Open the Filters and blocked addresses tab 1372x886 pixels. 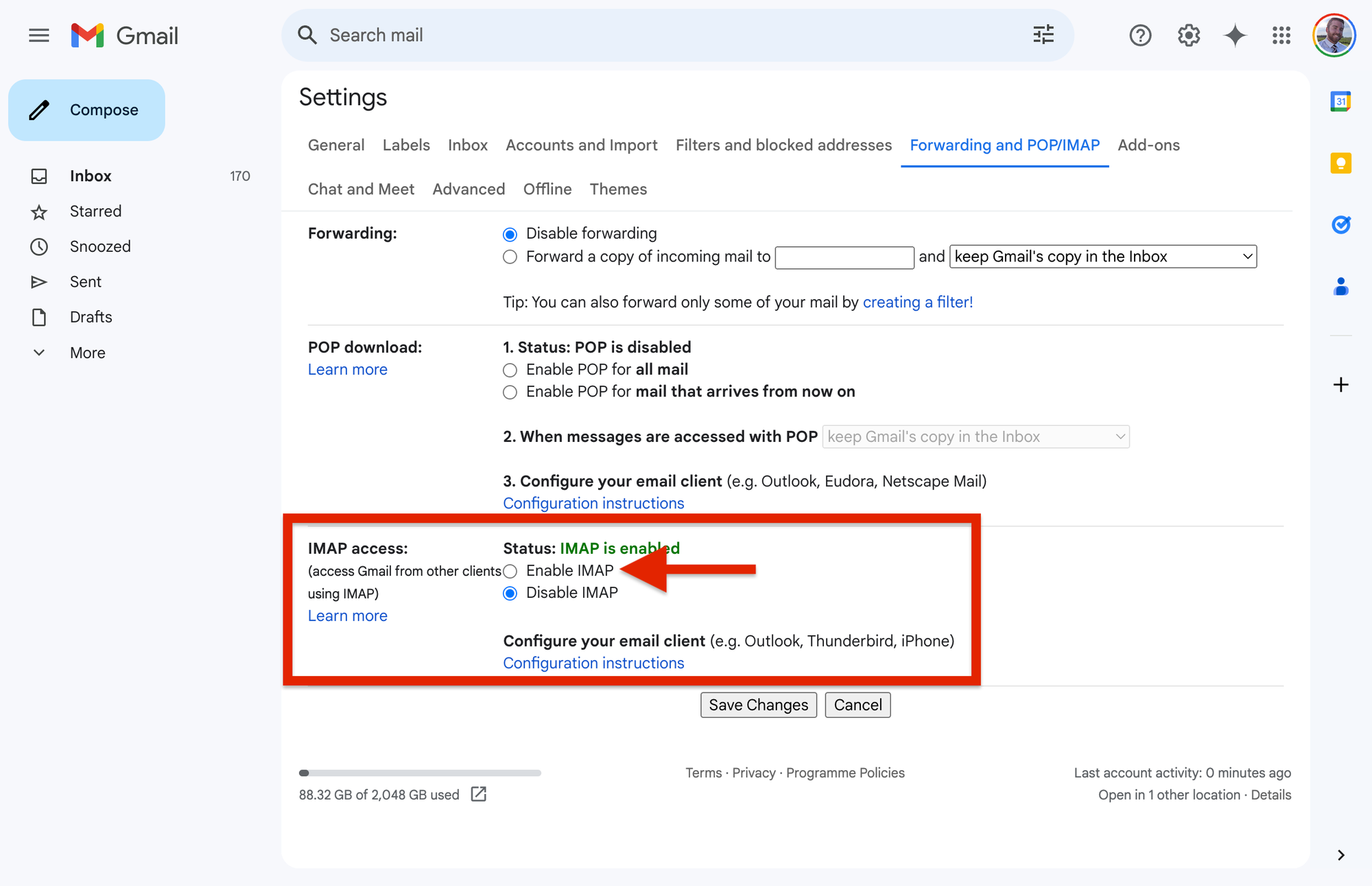(x=783, y=145)
